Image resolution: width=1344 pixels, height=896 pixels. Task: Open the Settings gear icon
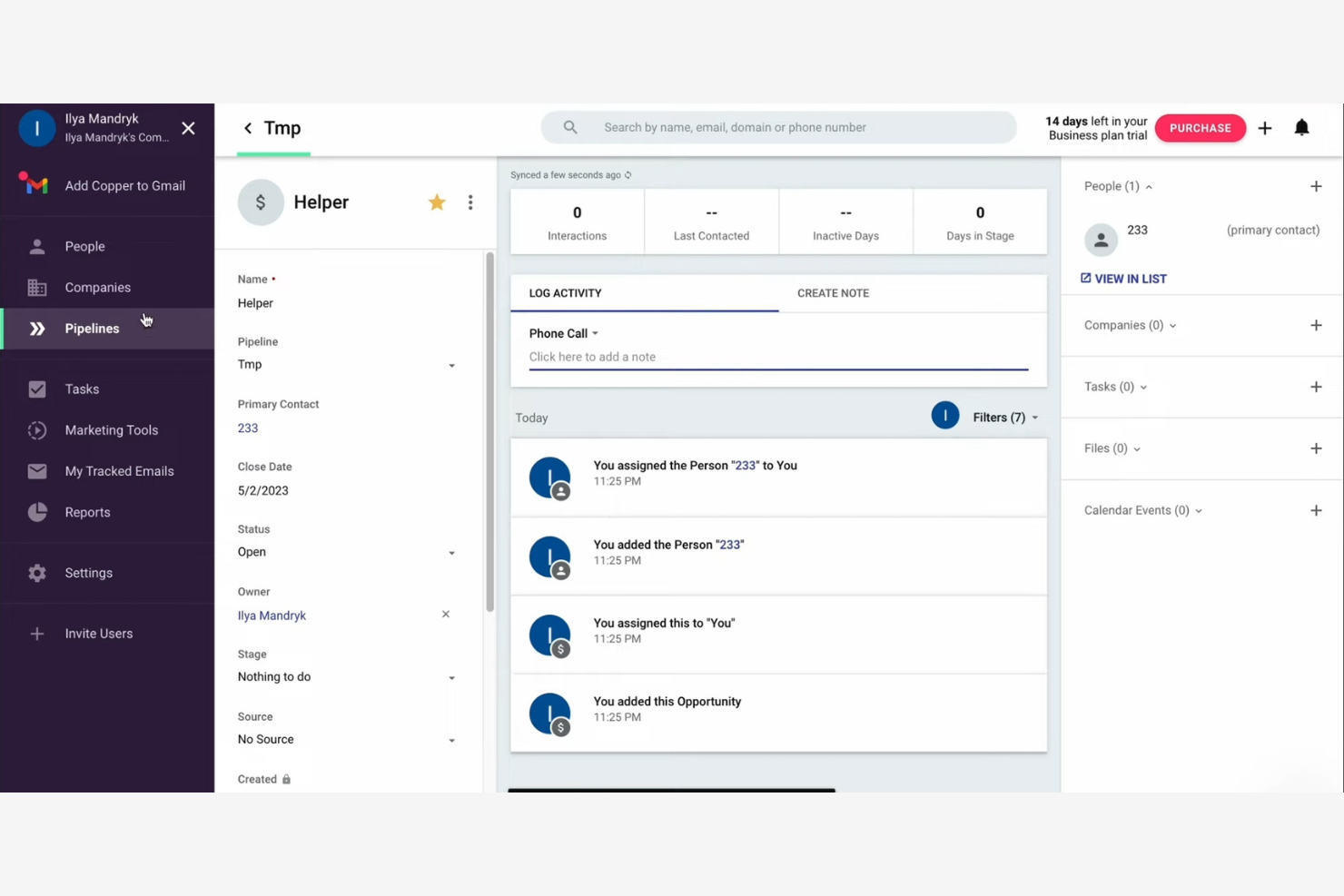(x=37, y=573)
